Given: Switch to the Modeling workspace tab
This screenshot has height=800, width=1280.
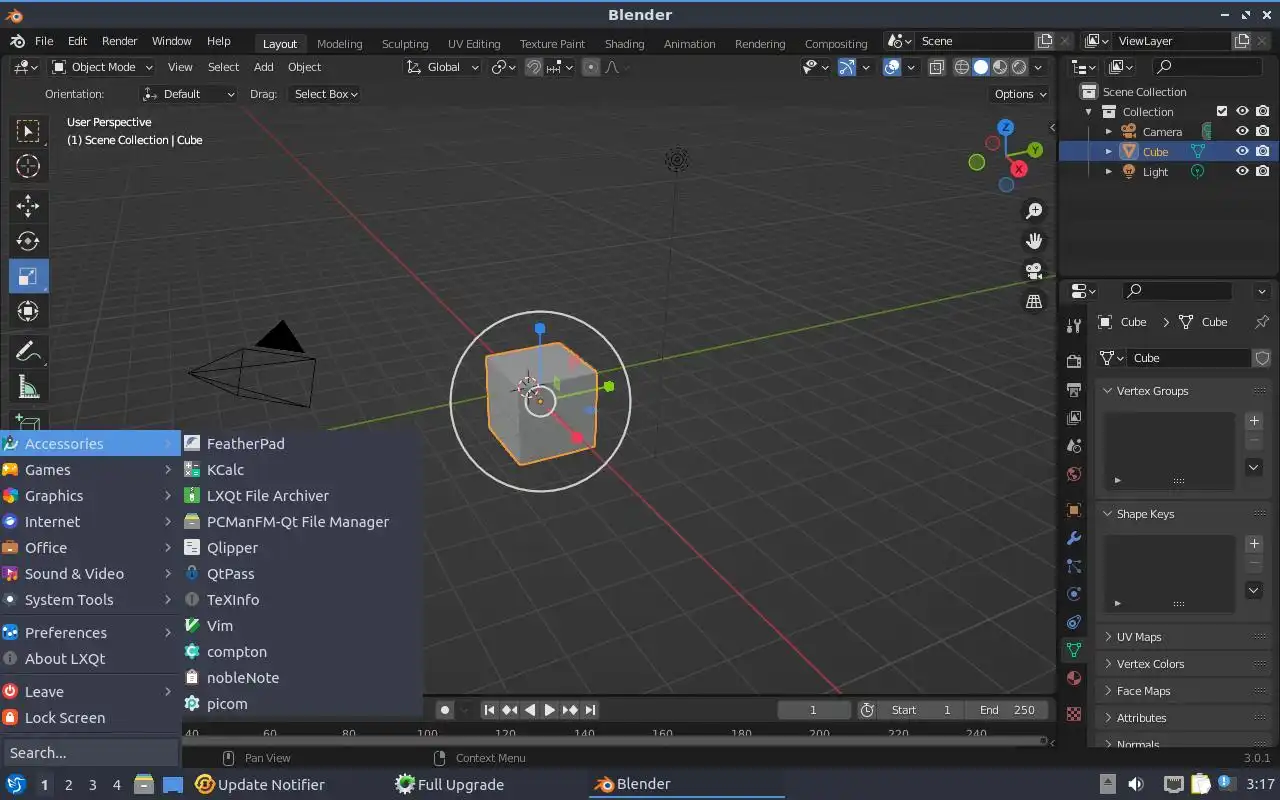Looking at the screenshot, I should 339,44.
